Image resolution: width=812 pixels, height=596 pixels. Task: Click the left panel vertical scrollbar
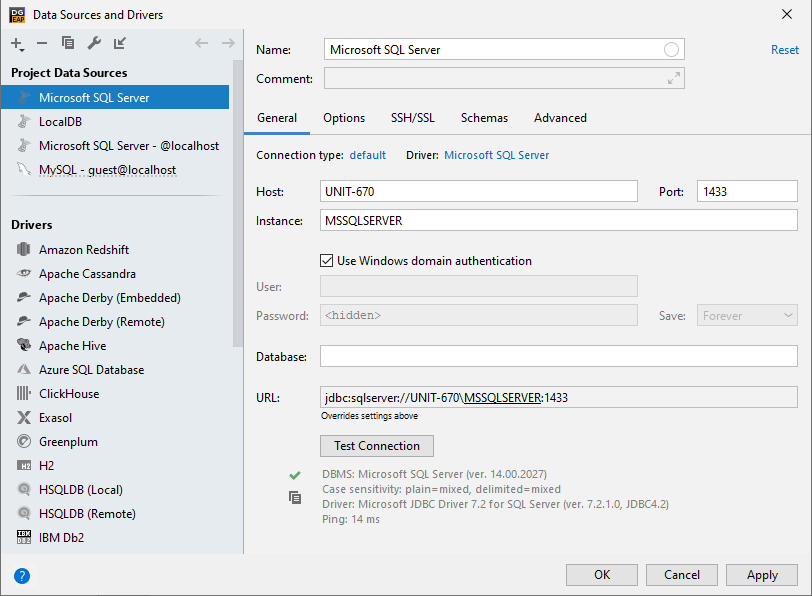pos(238,203)
